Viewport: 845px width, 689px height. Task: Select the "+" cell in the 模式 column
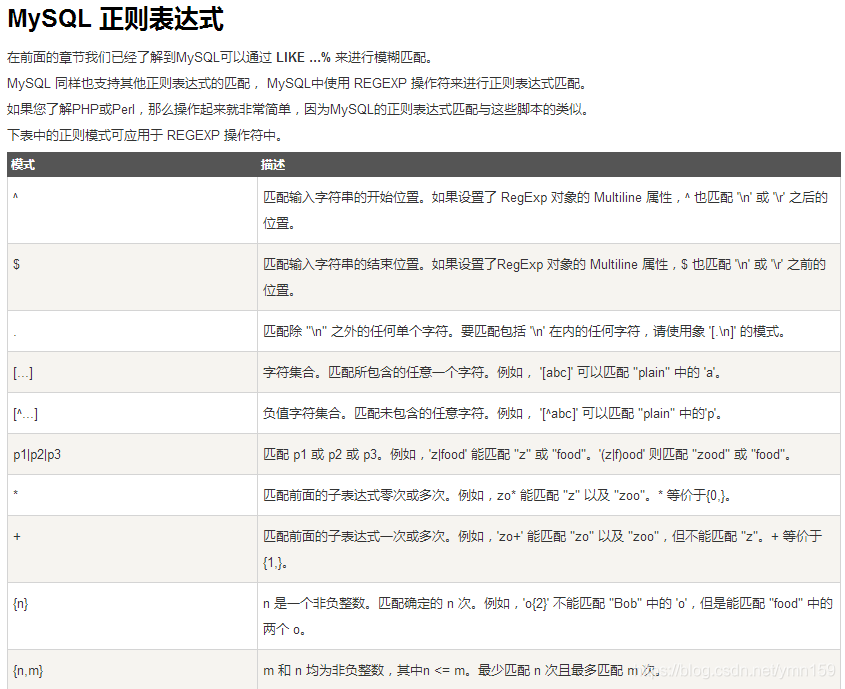click(x=133, y=549)
